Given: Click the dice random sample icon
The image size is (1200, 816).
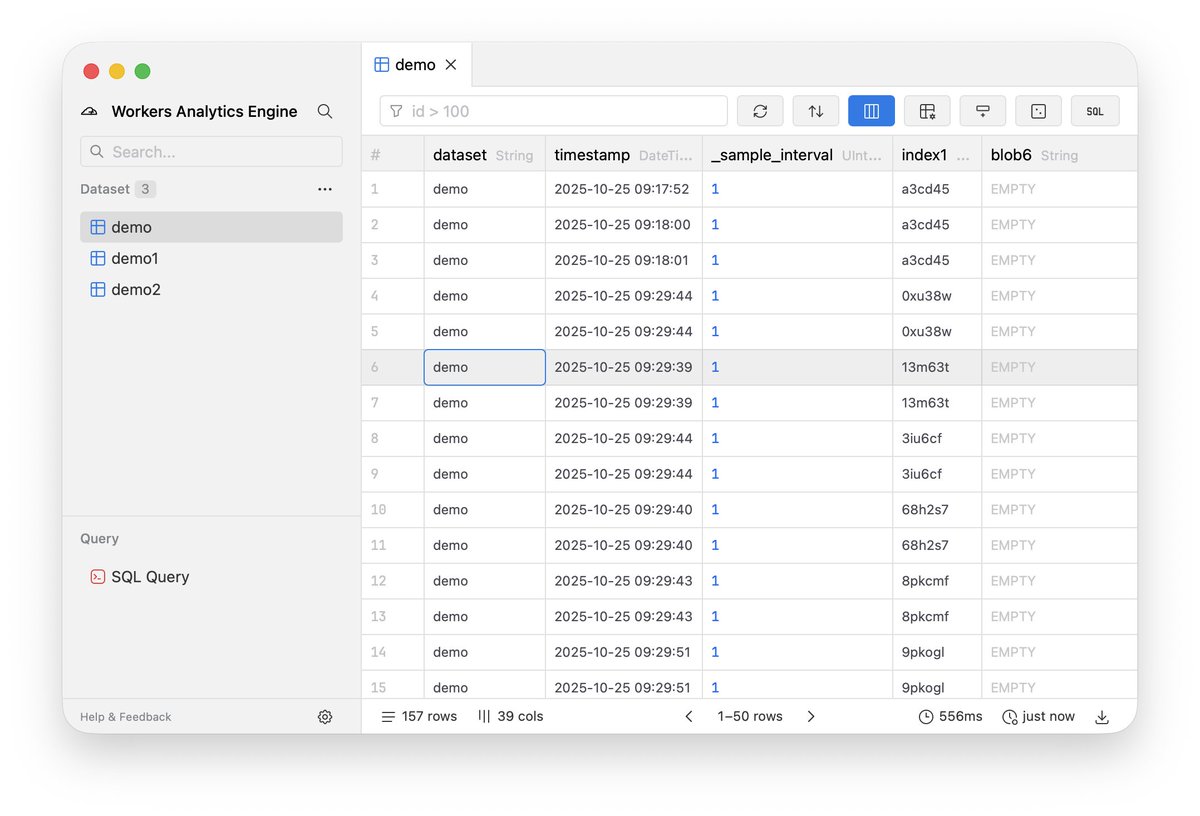Looking at the screenshot, I should pyautogui.click(x=1038, y=111).
